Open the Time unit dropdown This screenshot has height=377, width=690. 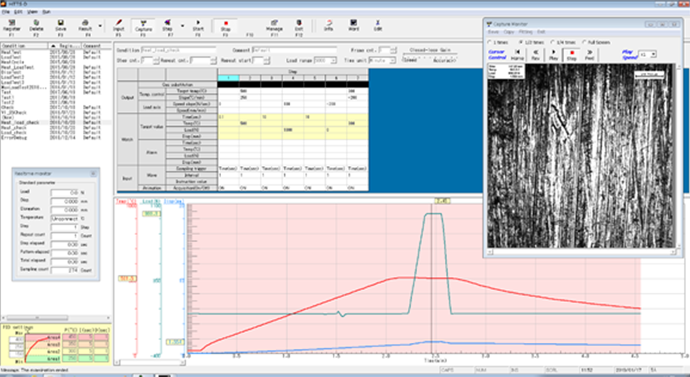click(x=381, y=60)
